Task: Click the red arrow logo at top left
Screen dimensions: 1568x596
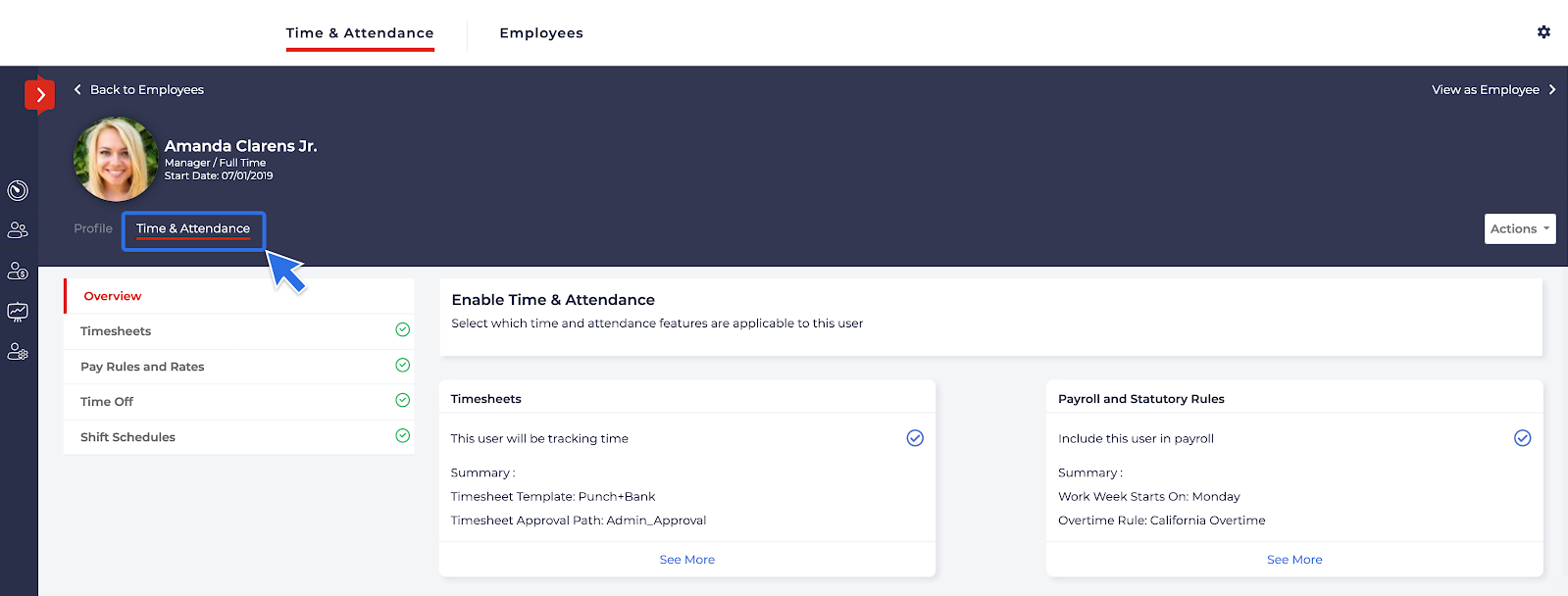Action: coord(39,95)
